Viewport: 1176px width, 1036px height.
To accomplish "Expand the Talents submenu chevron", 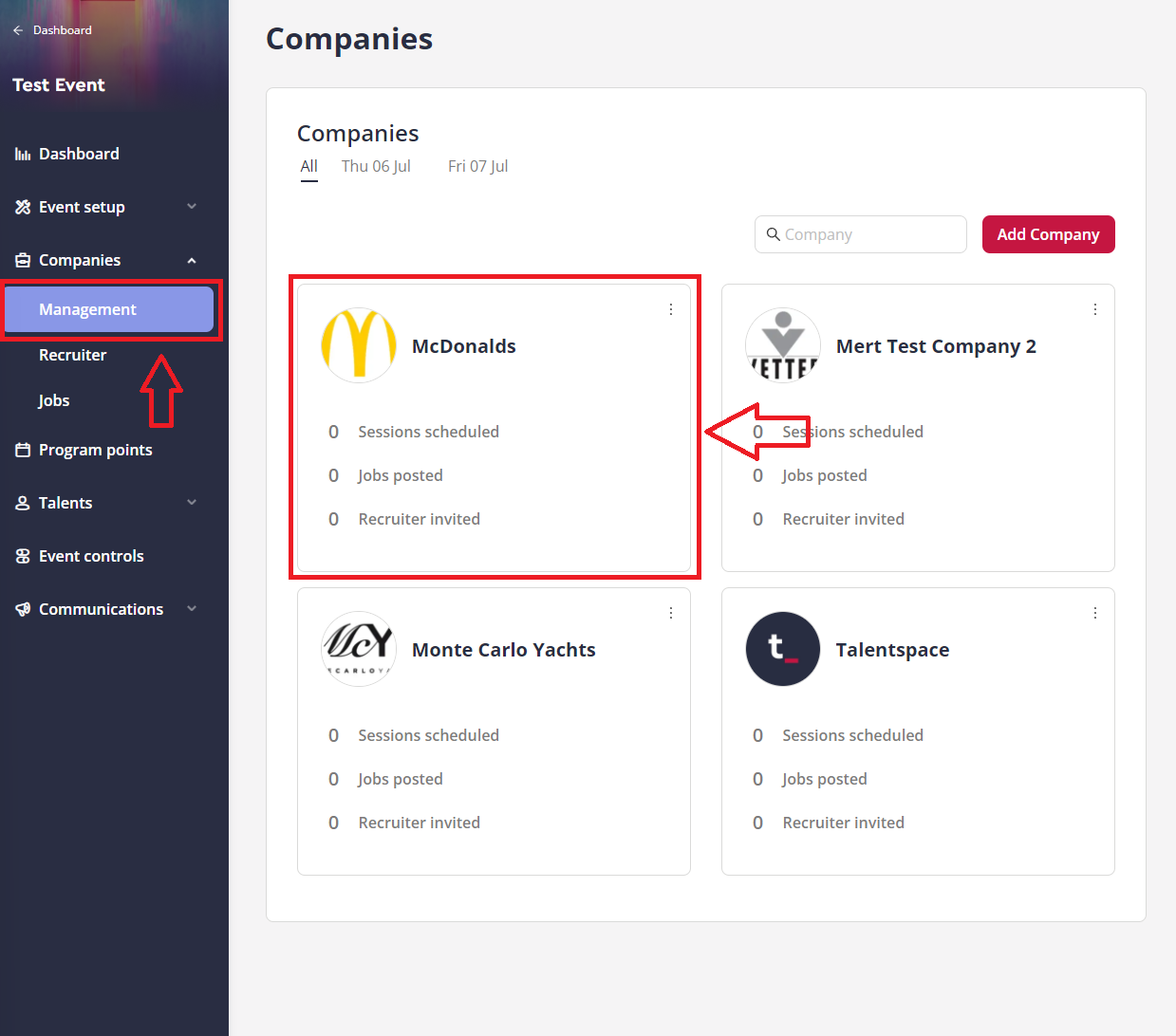I will point(192,503).
